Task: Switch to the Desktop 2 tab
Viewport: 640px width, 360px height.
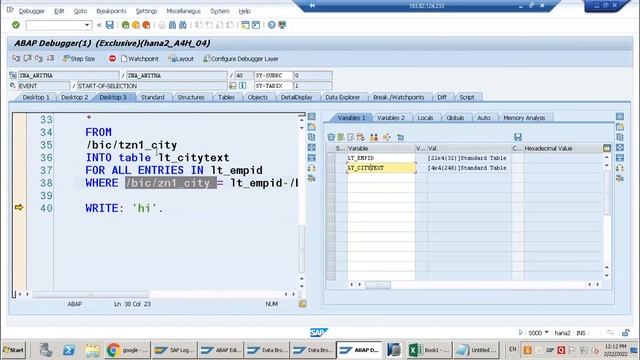Action: tap(74, 97)
